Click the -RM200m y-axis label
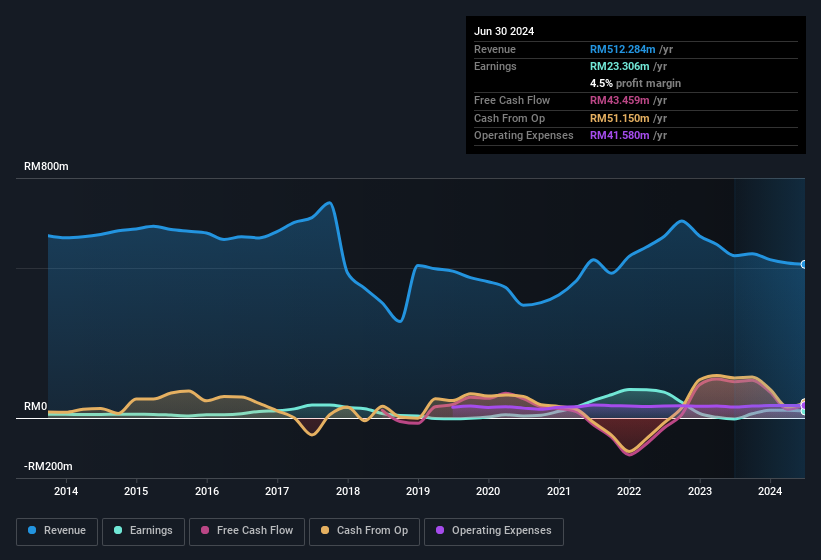821x560 pixels. pos(48,466)
